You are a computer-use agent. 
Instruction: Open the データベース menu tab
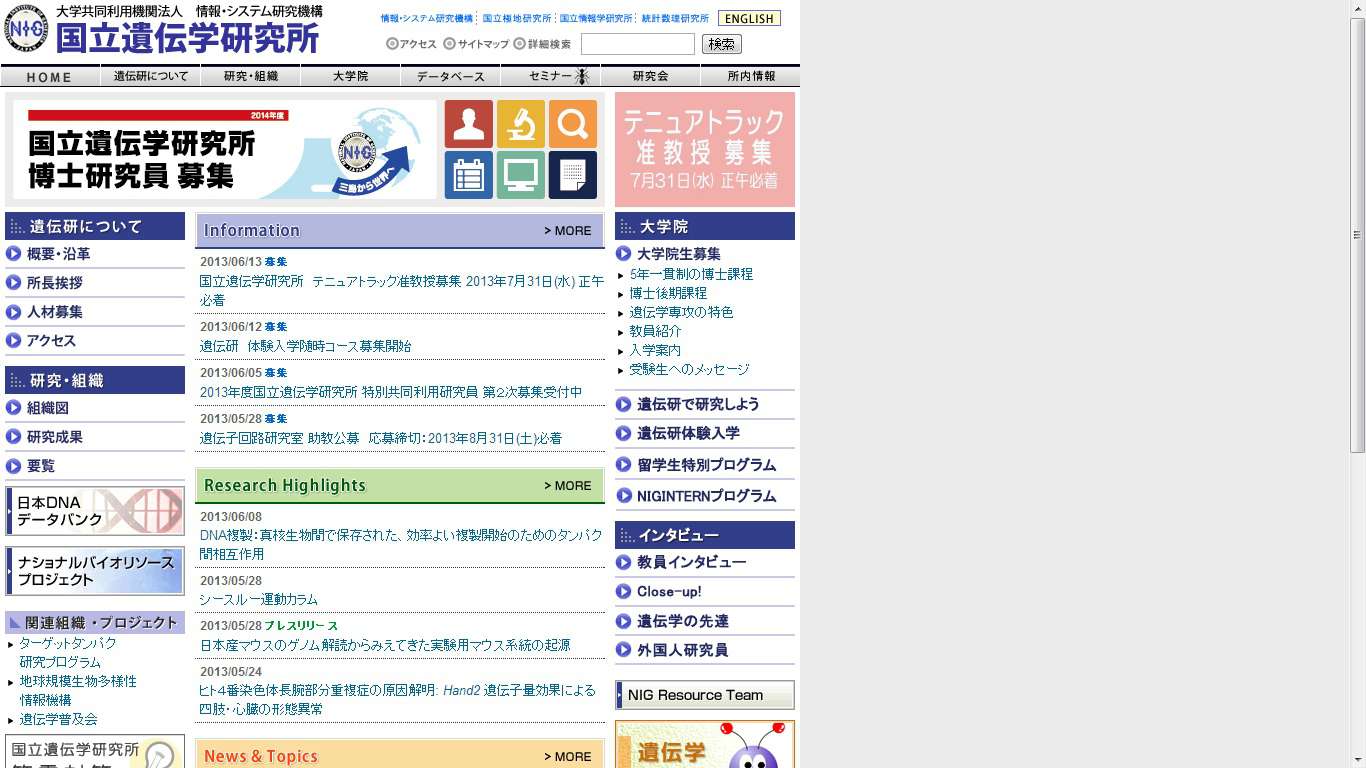pyautogui.click(x=450, y=76)
